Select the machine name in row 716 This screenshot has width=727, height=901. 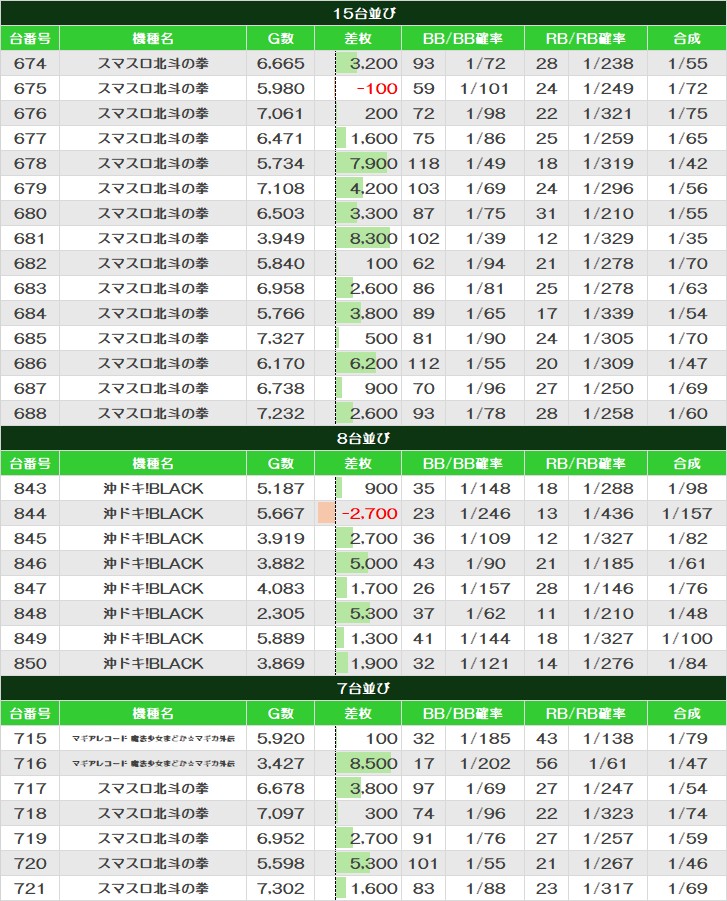pyautogui.click(x=153, y=764)
